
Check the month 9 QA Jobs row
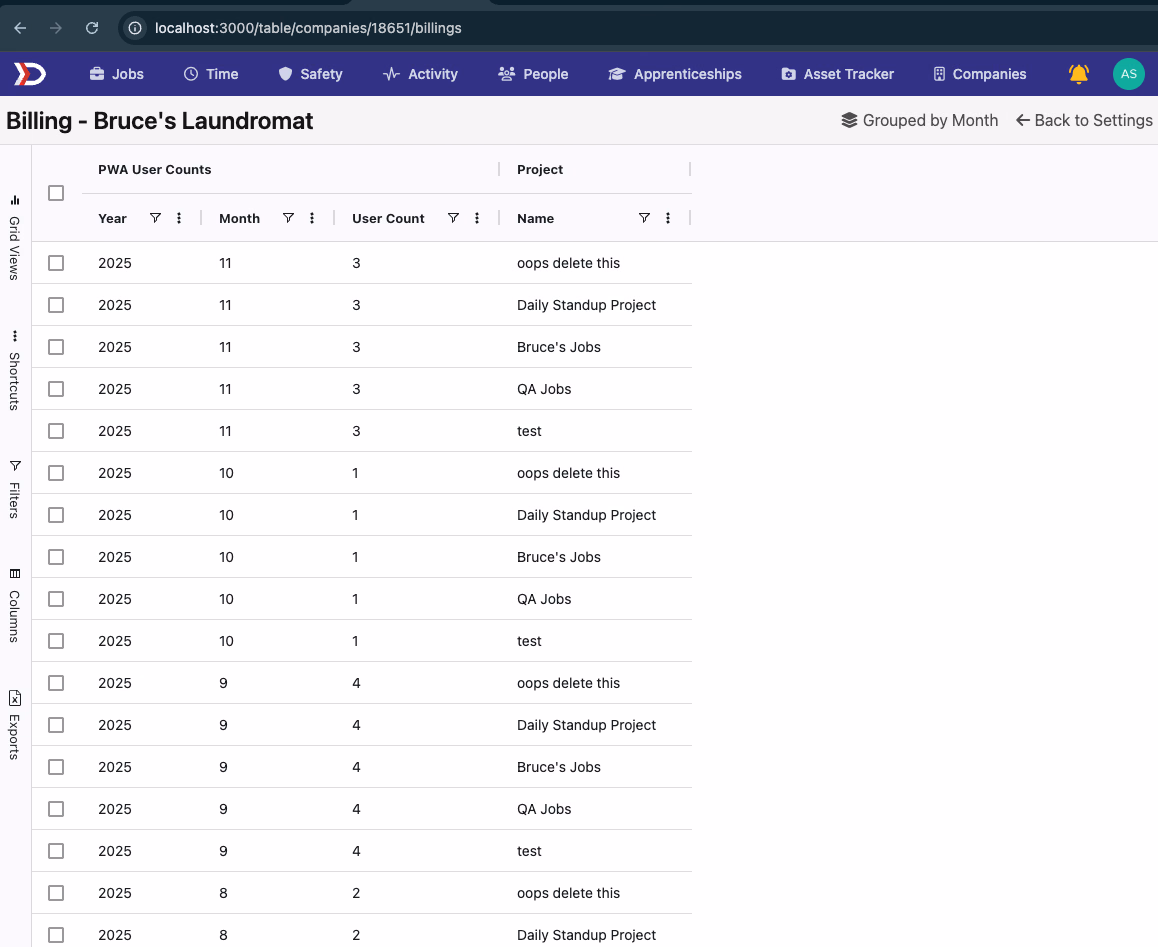(x=56, y=810)
